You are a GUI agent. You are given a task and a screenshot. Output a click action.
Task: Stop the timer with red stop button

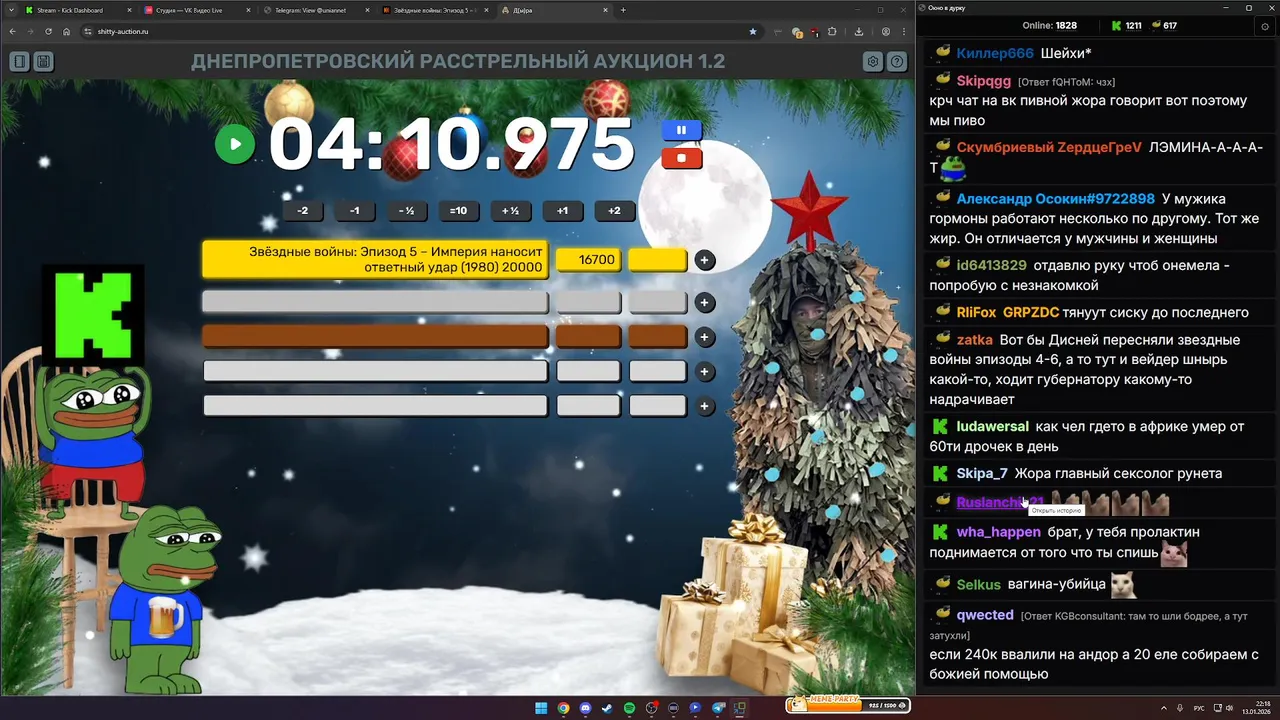point(681,158)
